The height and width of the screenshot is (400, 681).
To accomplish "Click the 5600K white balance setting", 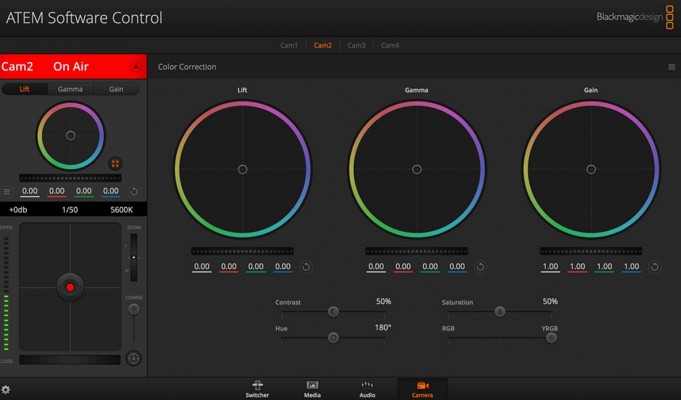I will point(122,210).
